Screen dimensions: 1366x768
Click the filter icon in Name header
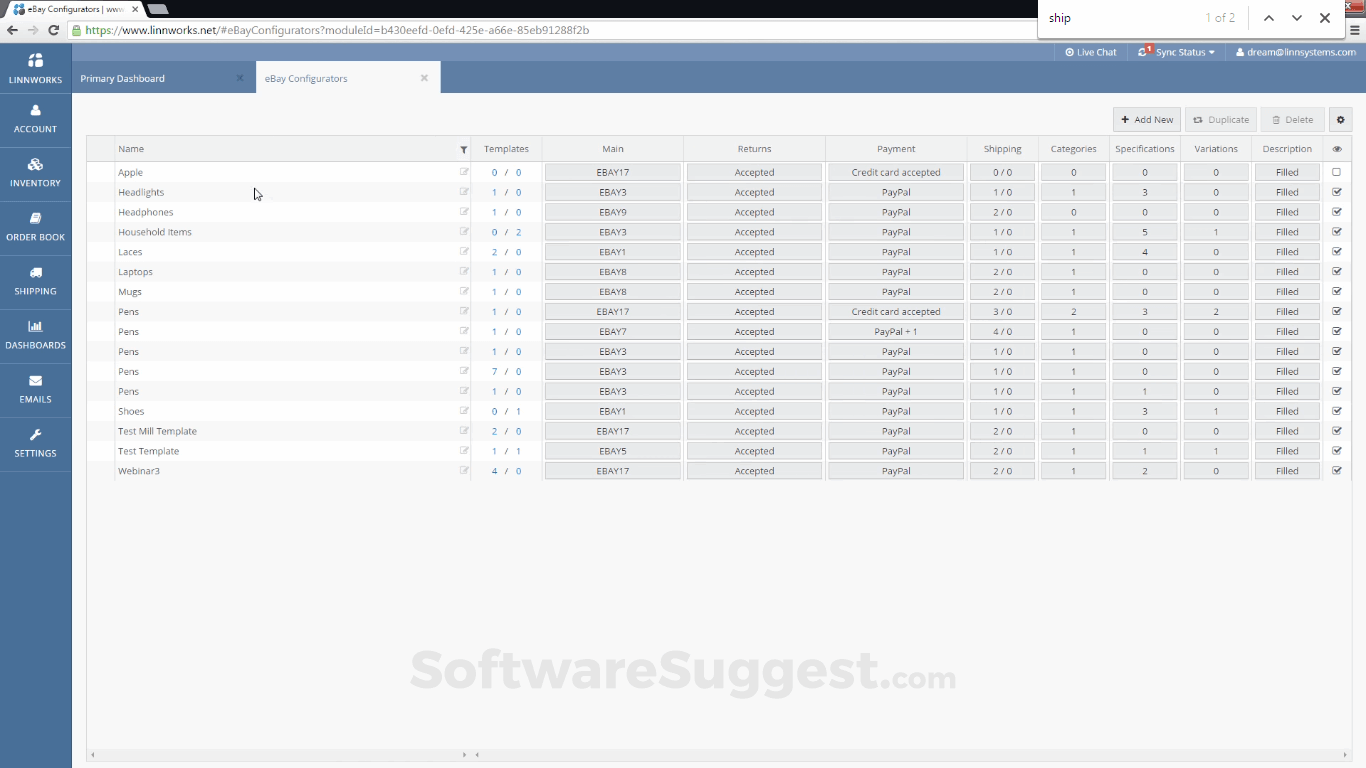(463, 150)
